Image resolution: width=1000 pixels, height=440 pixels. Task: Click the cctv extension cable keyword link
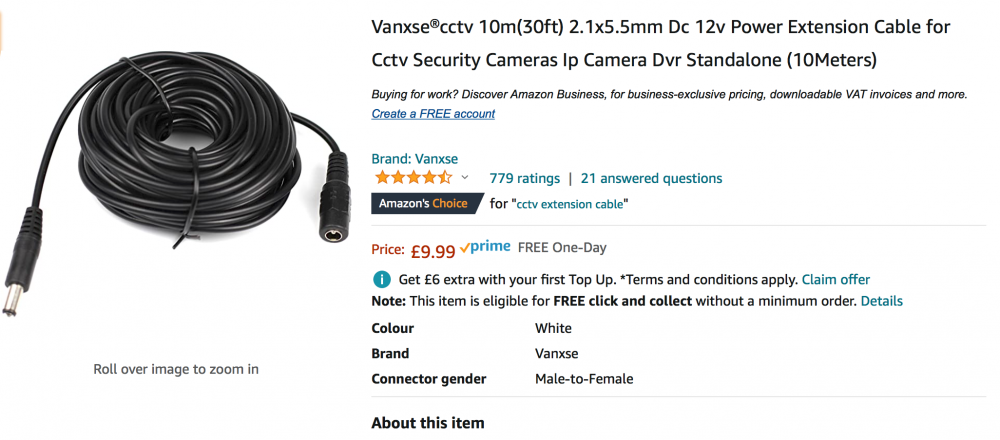click(x=570, y=205)
